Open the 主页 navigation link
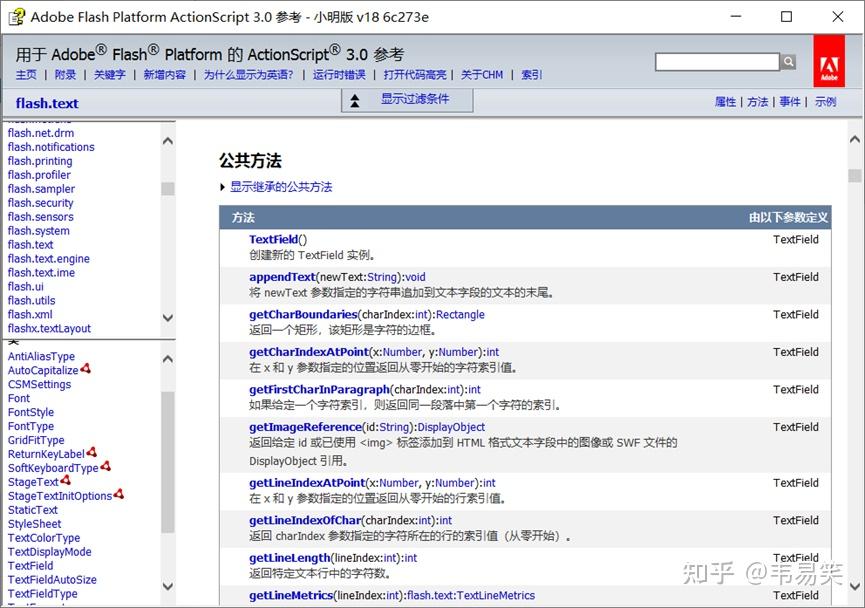This screenshot has width=865, height=608. point(26,74)
